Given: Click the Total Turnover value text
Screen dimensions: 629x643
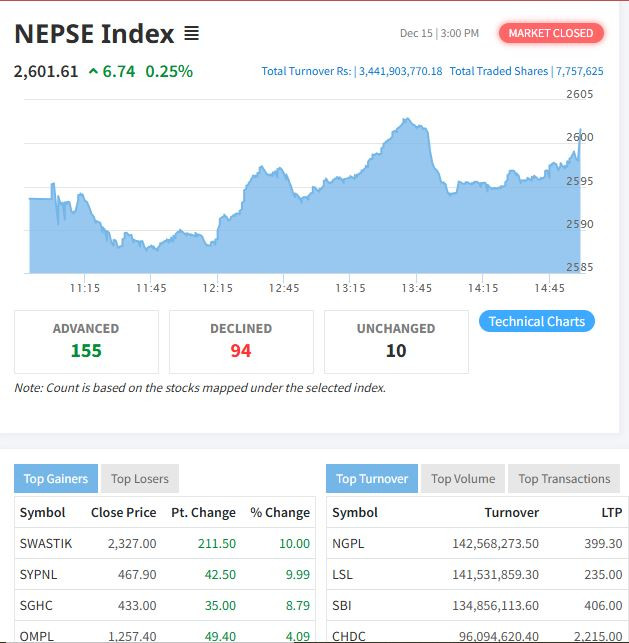Looking at the screenshot, I should point(398,71).
